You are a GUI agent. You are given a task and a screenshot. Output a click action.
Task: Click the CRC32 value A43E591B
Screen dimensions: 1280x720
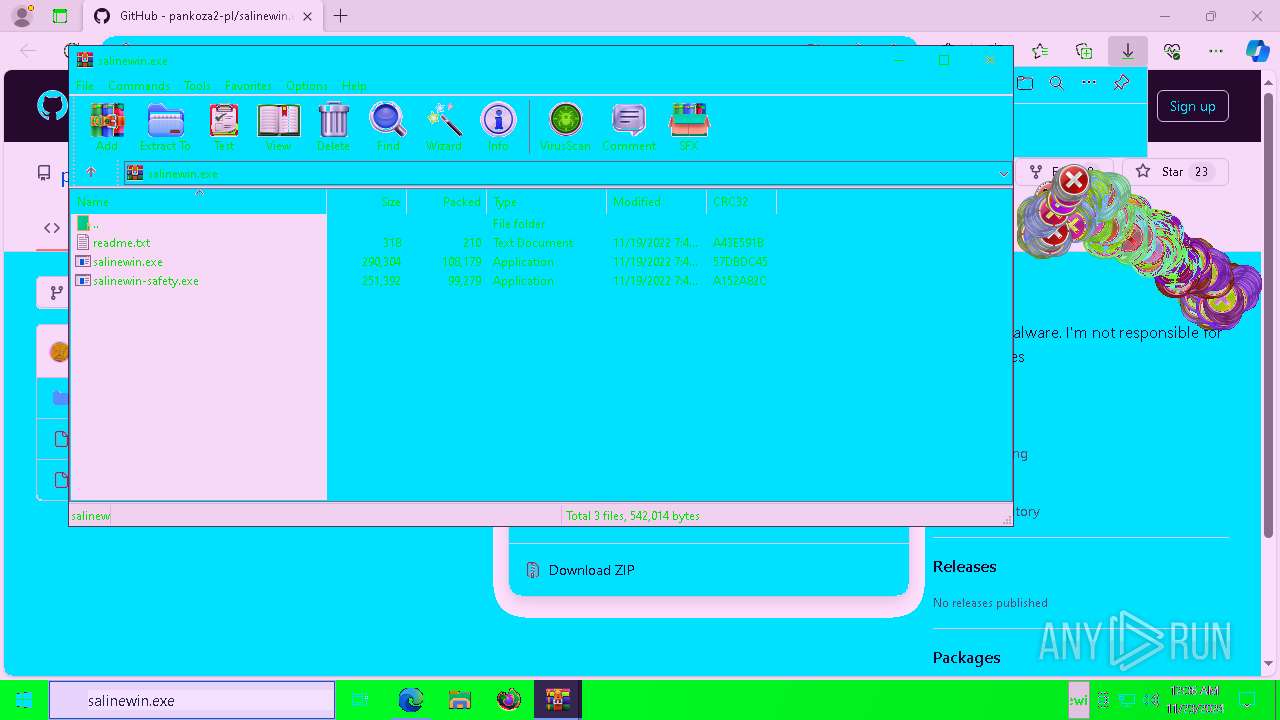pos(738,243)
